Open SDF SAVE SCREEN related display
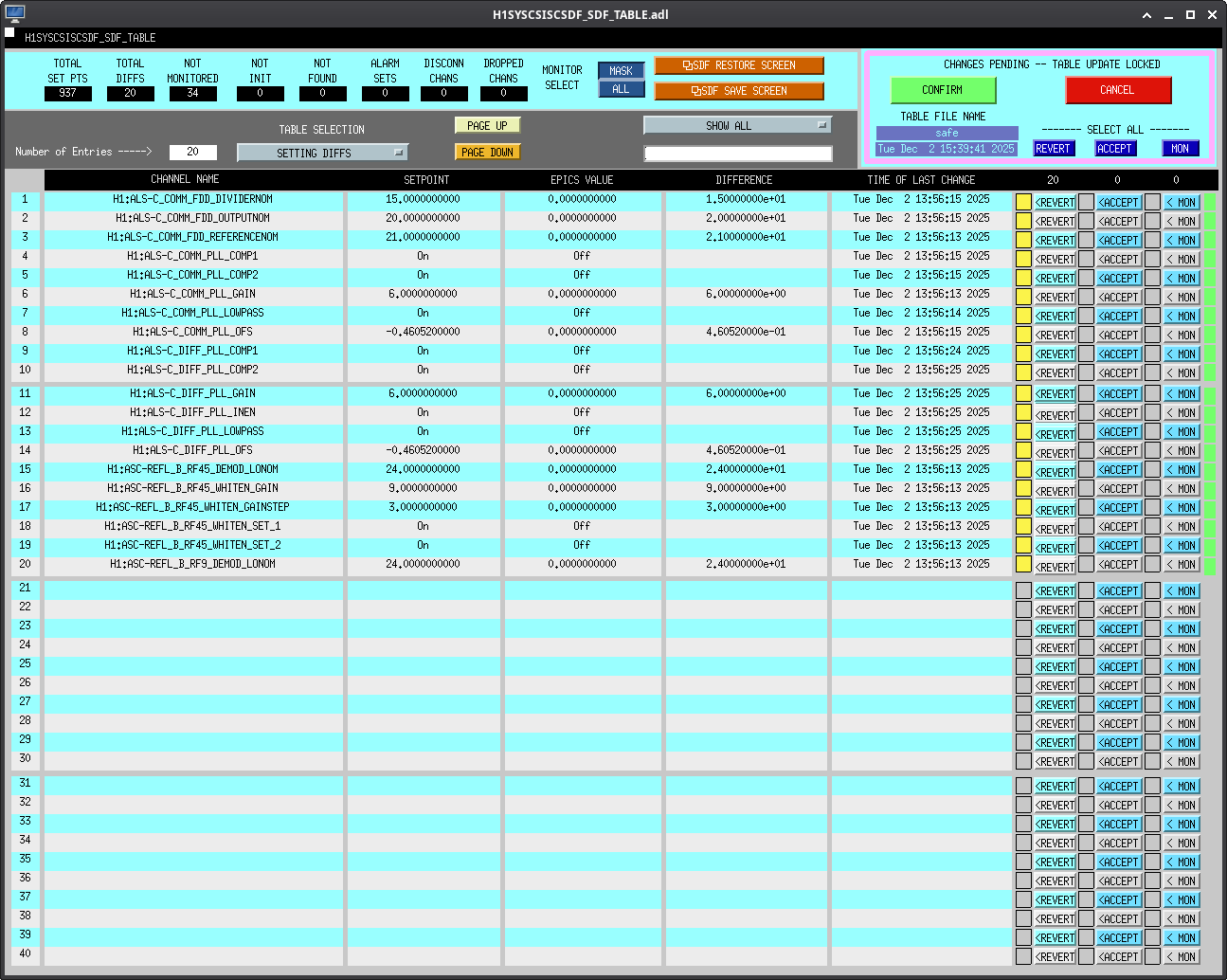Viewport: 1227px width, 980px height. [x=739, y=91]
